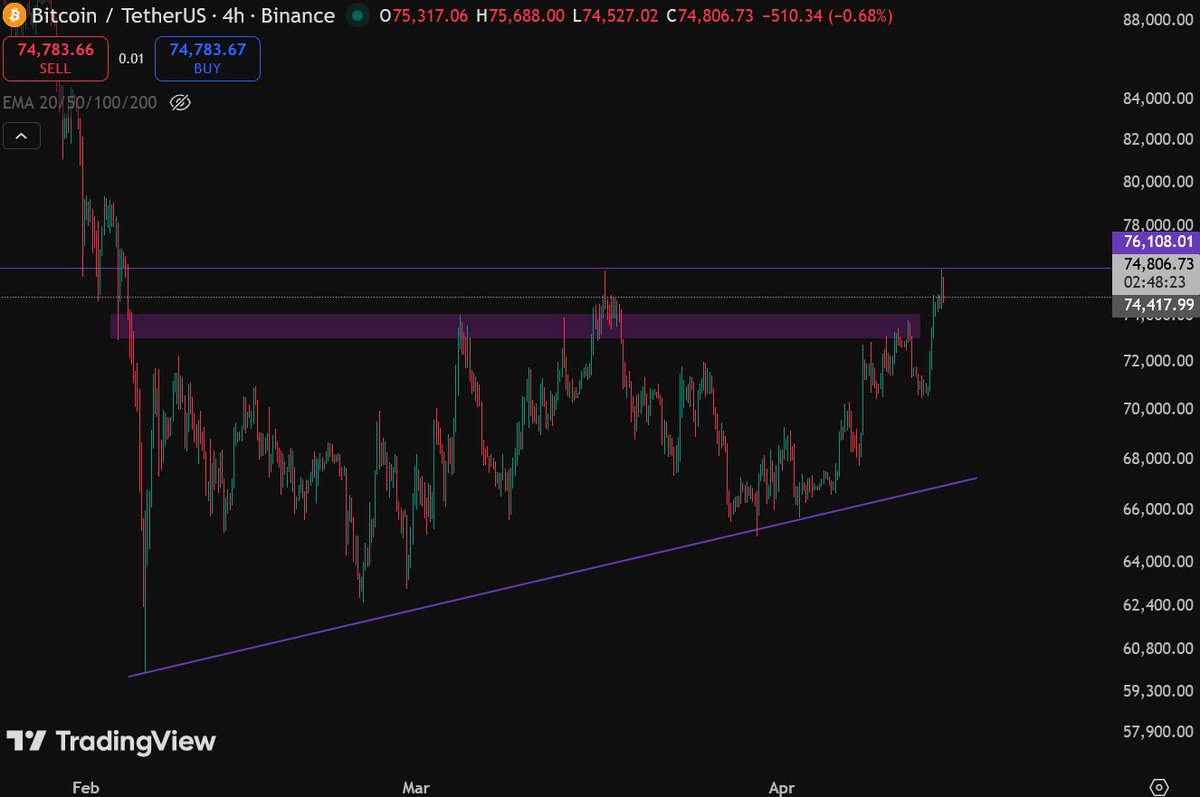Click the green market status dot
Screen dimensions: 1200x797
click(356, 16)
